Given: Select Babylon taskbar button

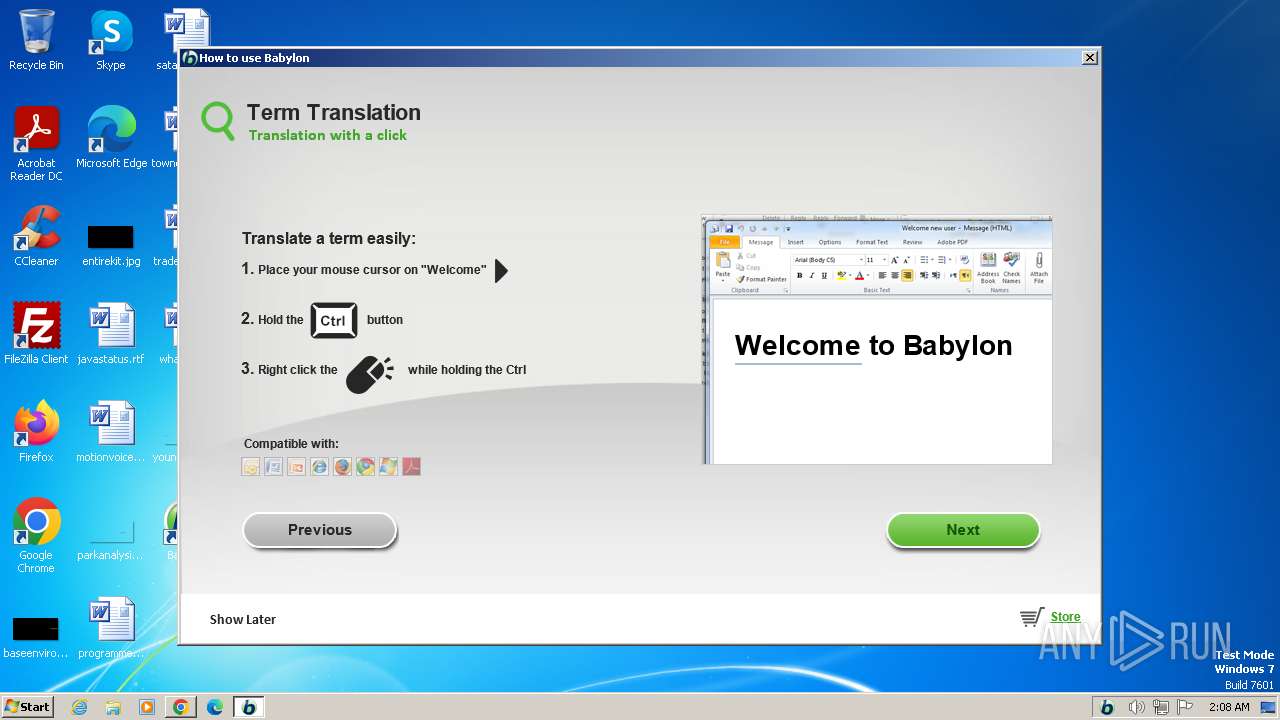Looking at the screenshot, I should coord(249,707).
